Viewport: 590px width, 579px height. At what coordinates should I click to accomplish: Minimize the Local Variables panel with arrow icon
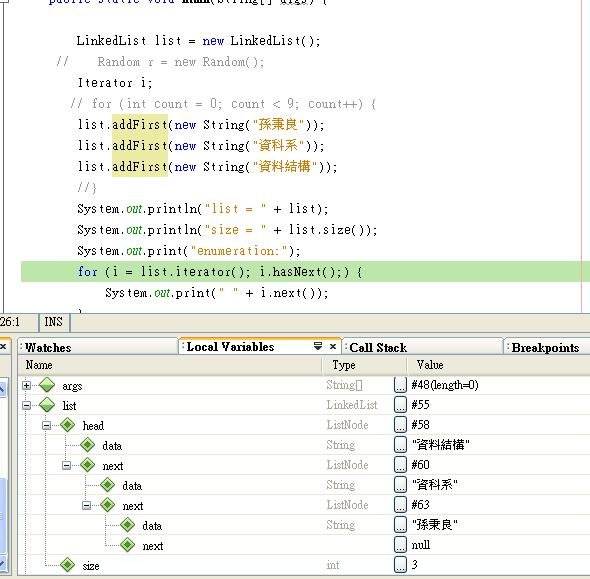(x=318, y=346)
